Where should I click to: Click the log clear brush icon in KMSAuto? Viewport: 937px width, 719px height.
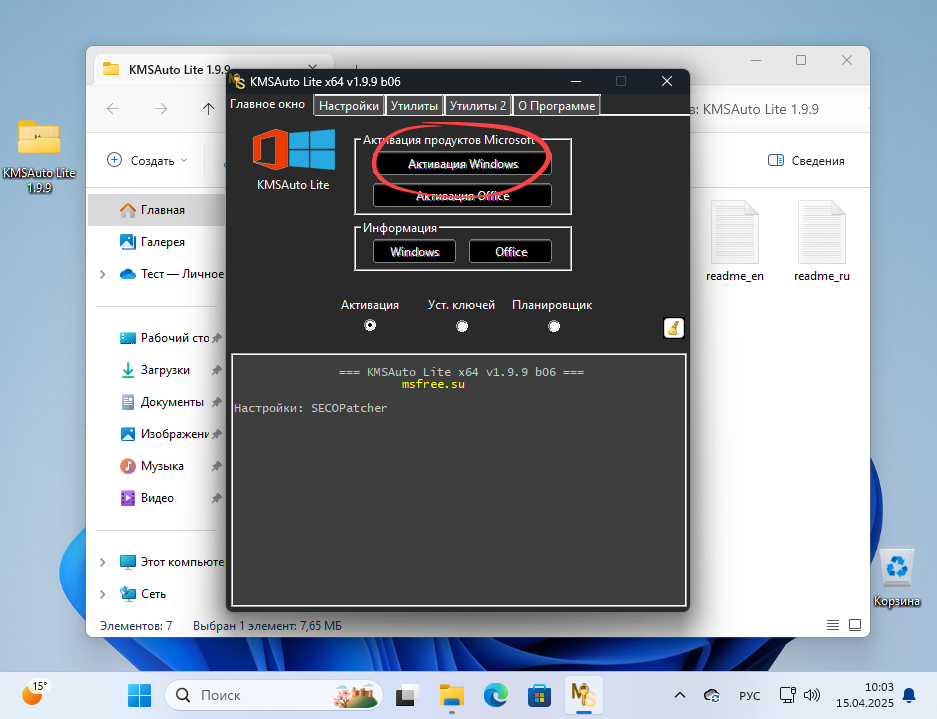673,327
